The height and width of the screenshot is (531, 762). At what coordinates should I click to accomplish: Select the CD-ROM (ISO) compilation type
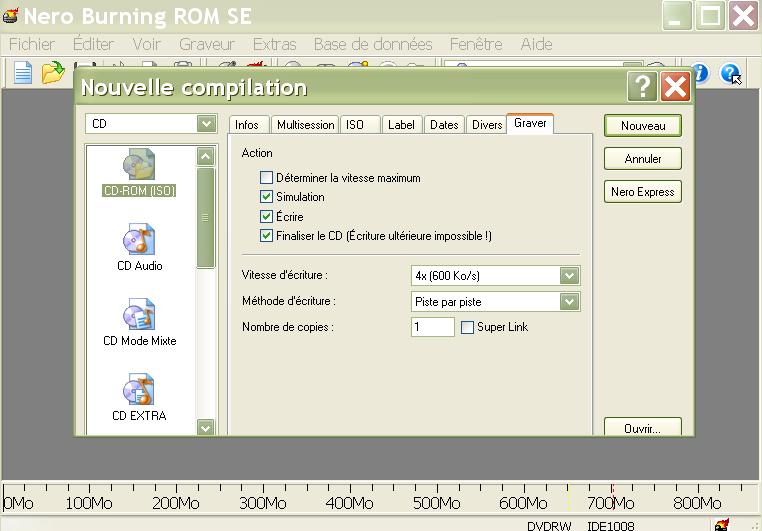(x=139, y=172)
